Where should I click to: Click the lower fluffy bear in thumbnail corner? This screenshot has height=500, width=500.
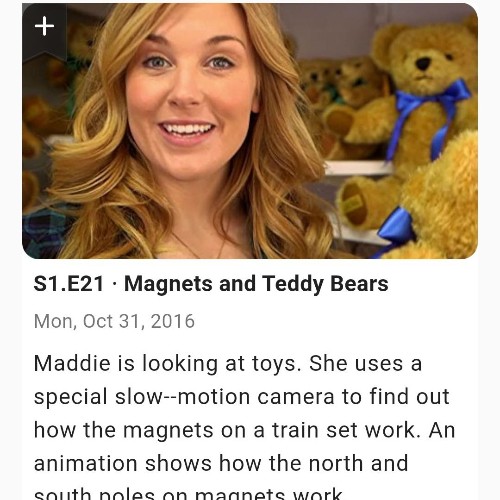(x=440, y=200)
